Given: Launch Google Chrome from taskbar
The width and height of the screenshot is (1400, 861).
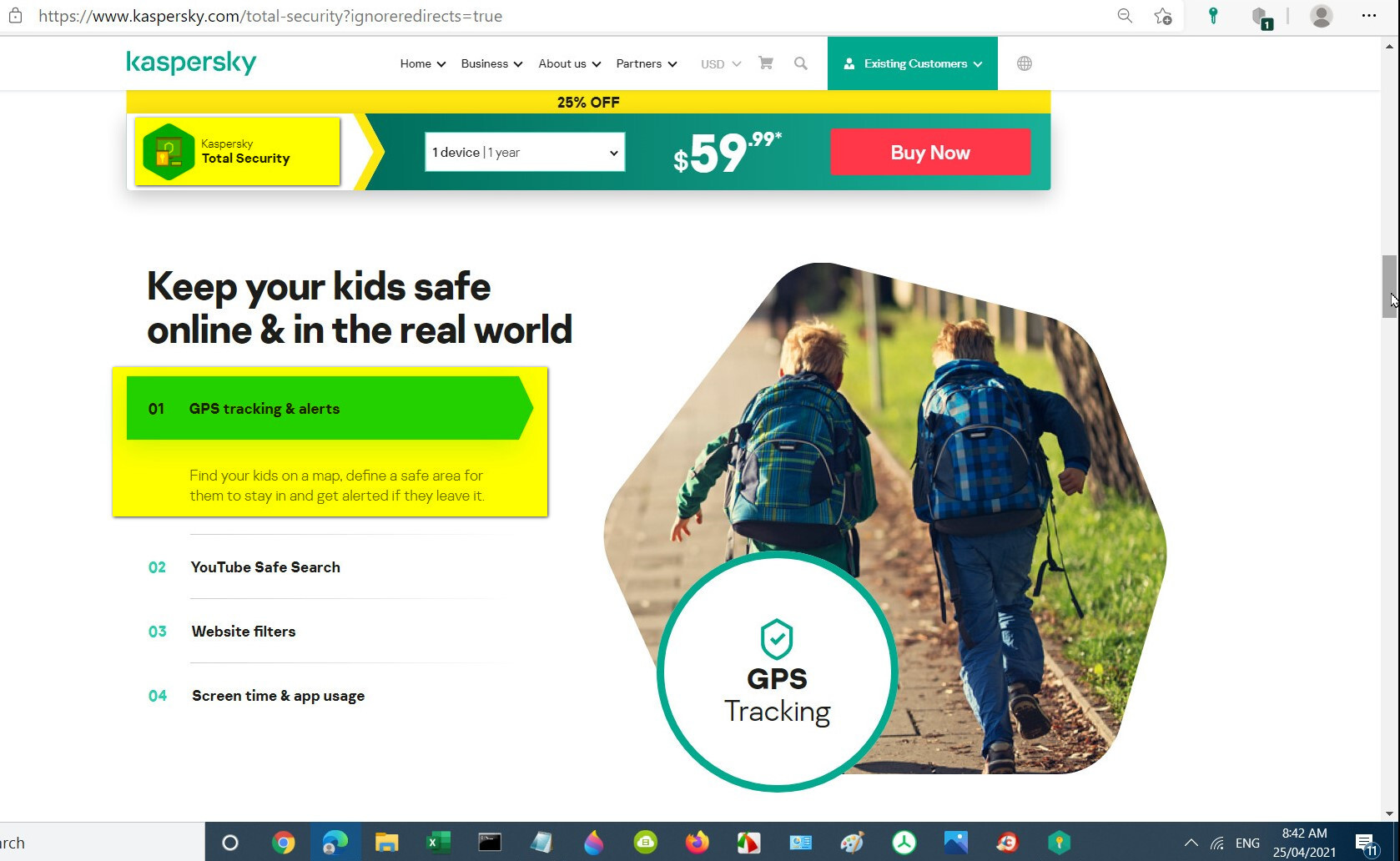Looking at the screenshot, I should tap(284, 843).
